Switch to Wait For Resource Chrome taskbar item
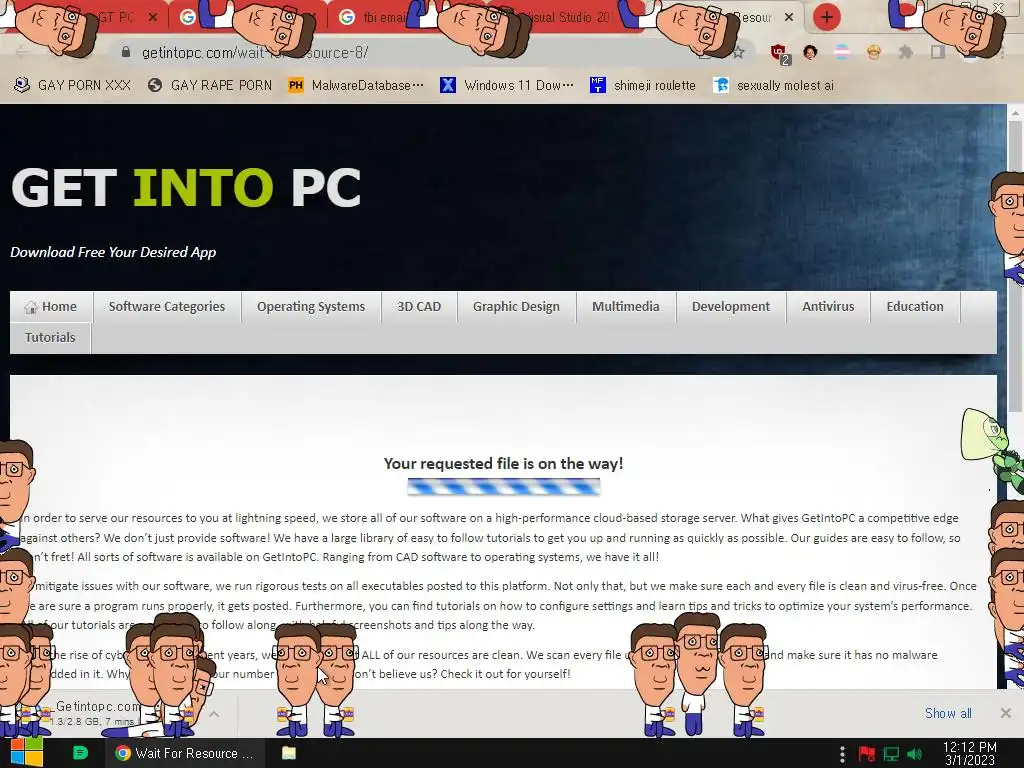This screenshot has width=1024, height=768. (185, 753)
